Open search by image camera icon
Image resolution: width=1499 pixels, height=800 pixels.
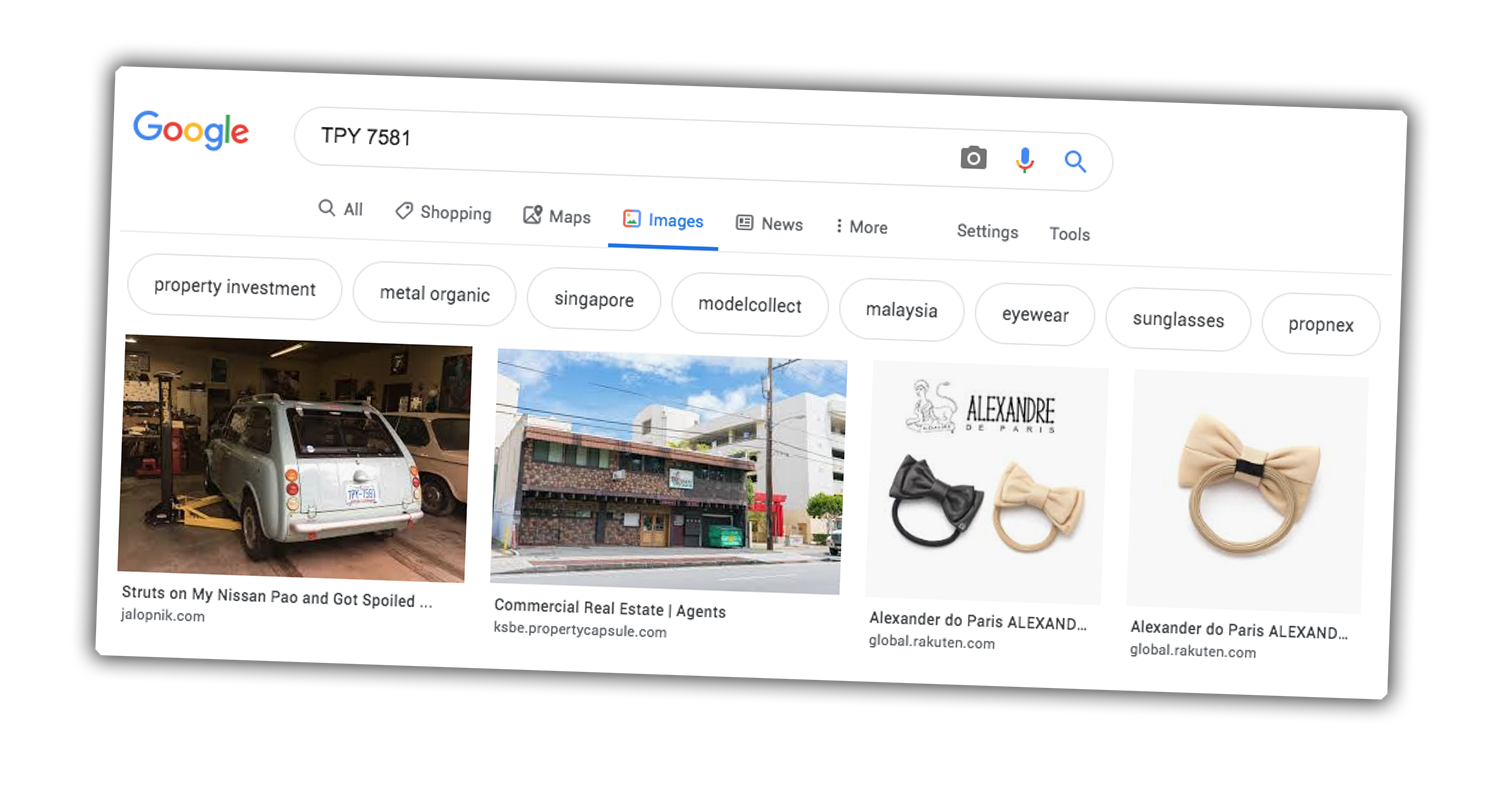pos(973,158)
